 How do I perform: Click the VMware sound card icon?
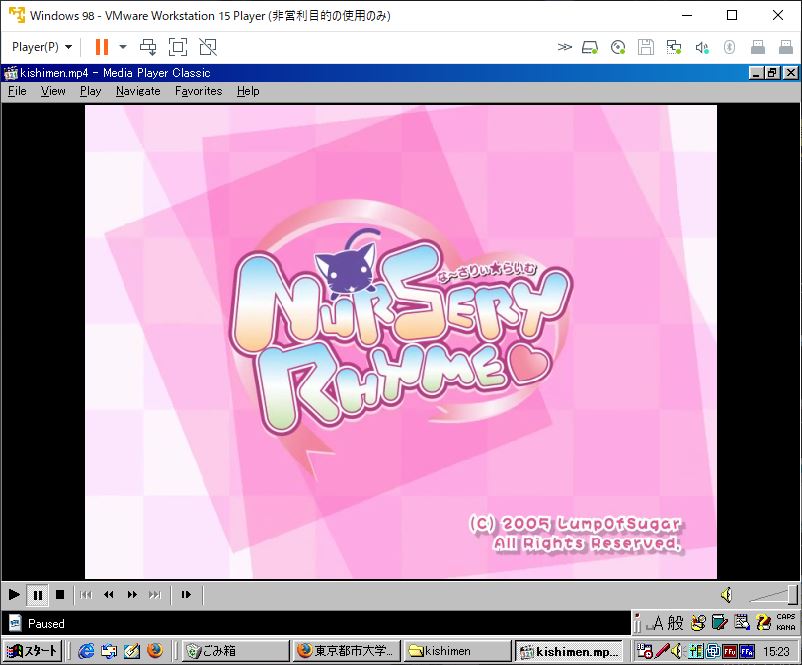coord(702,48)
